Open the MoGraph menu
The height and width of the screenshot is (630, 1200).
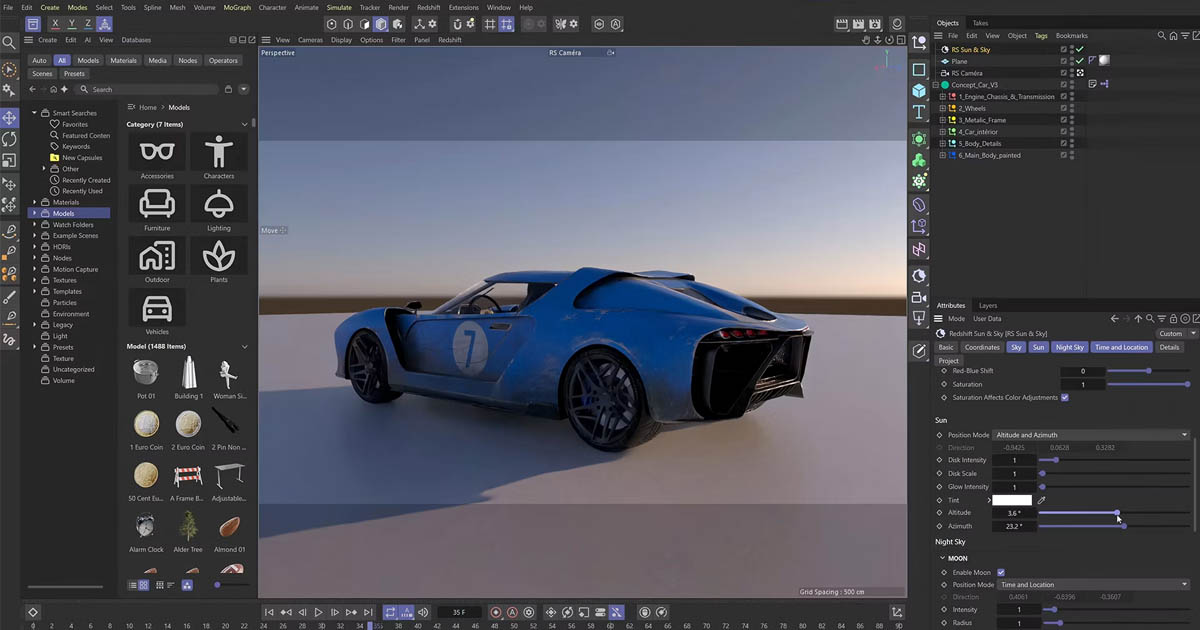click(237, 7)
